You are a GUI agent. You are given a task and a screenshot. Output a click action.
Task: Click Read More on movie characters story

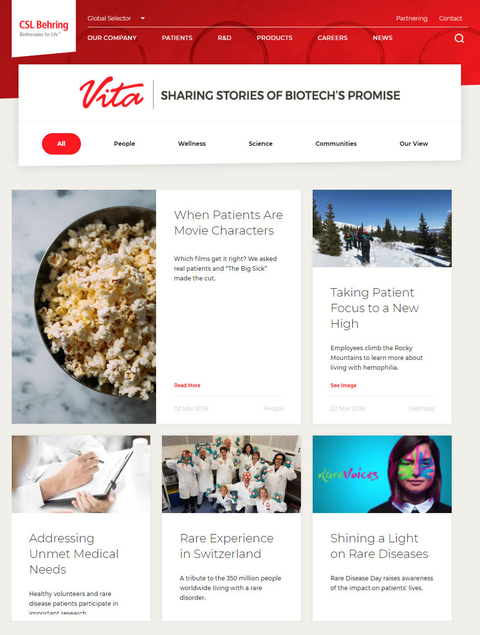187,385
